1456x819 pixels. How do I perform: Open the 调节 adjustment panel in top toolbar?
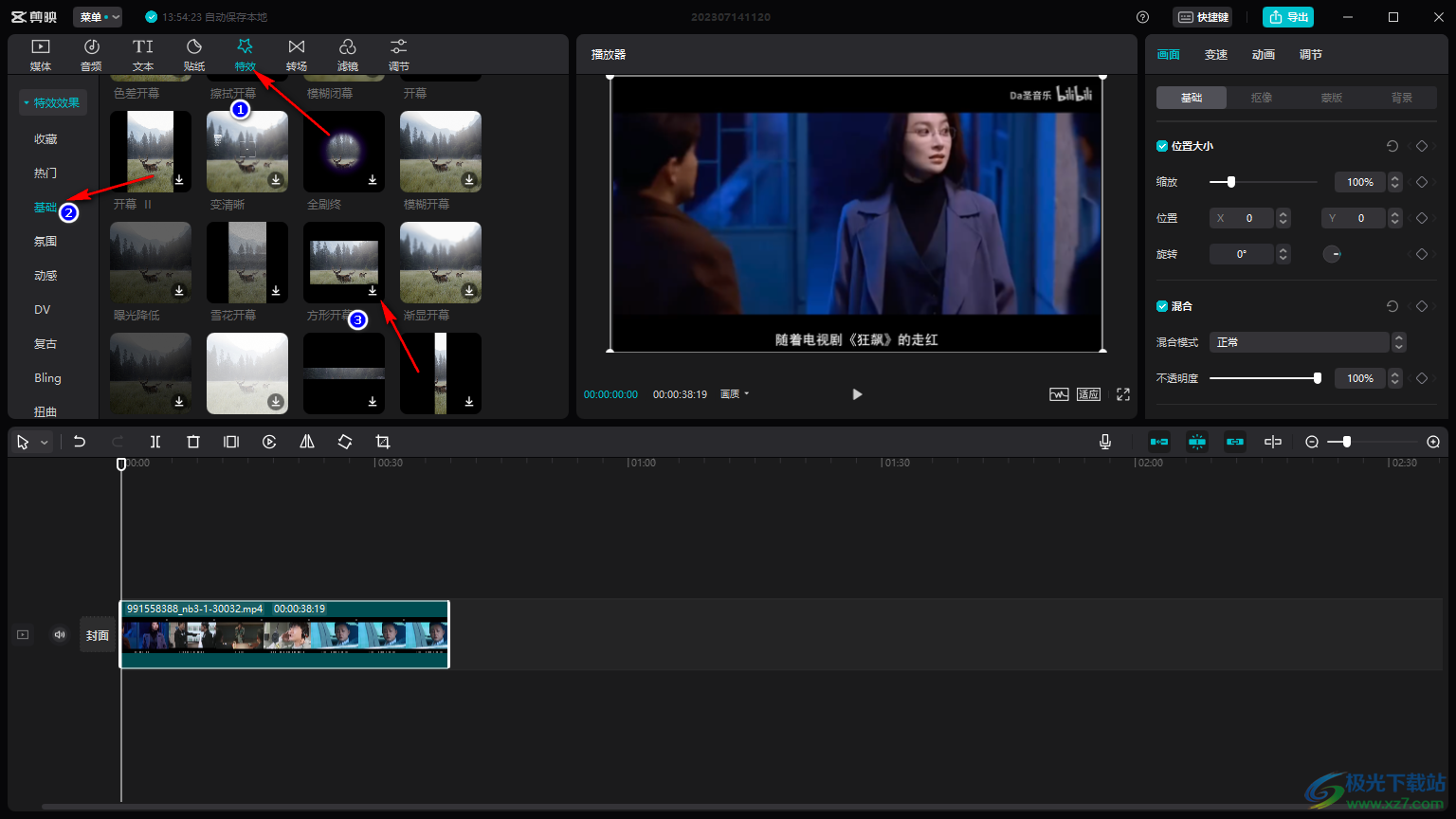click(399, 55)
